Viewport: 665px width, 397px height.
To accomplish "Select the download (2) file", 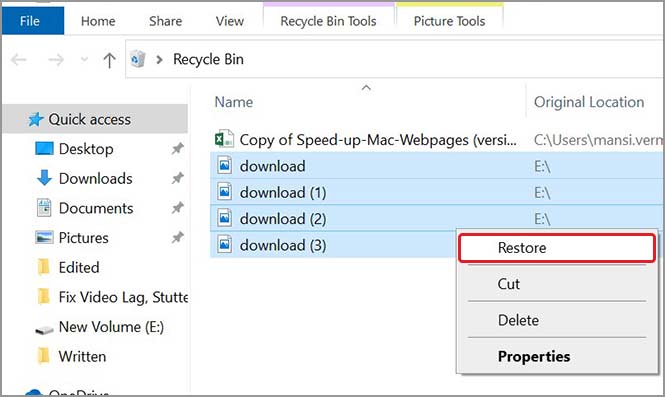I will (283, 219).
